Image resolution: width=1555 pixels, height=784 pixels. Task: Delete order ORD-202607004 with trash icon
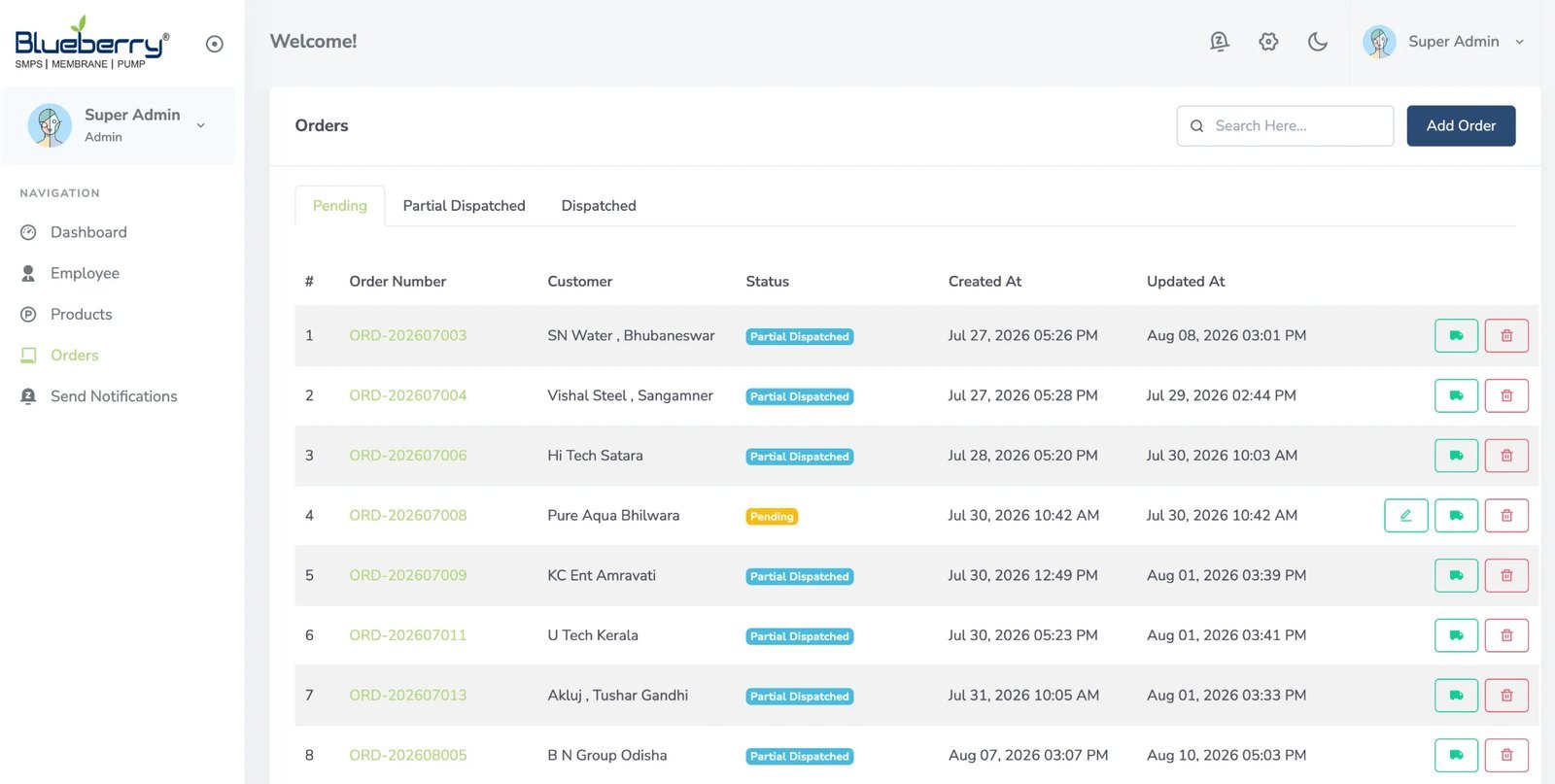(1506, 395)
